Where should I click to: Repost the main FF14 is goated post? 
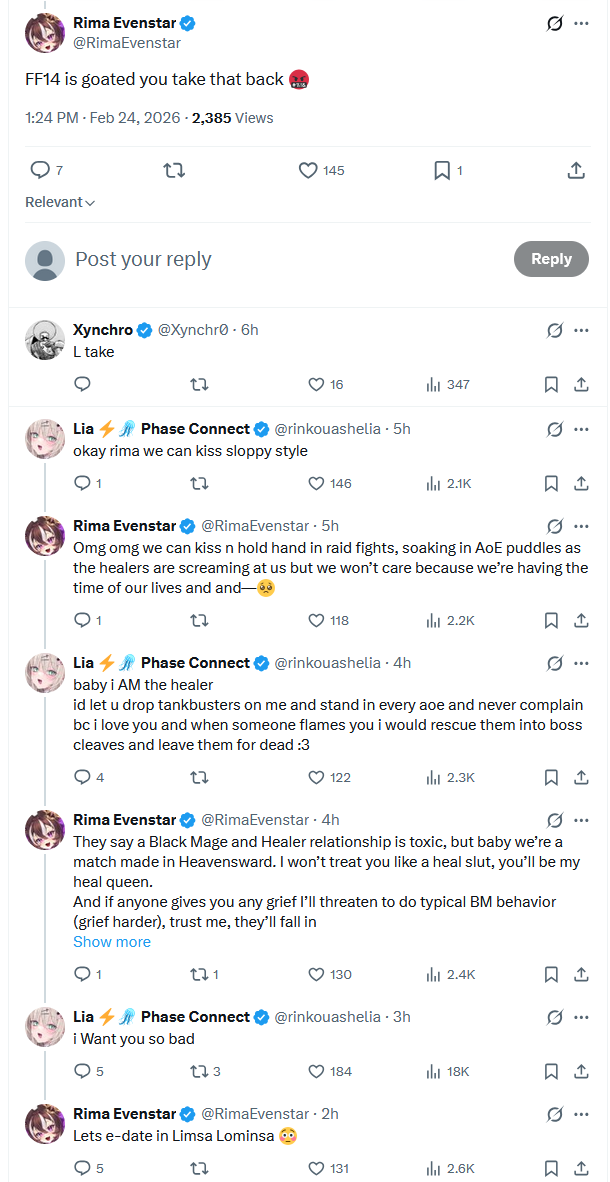174,170
